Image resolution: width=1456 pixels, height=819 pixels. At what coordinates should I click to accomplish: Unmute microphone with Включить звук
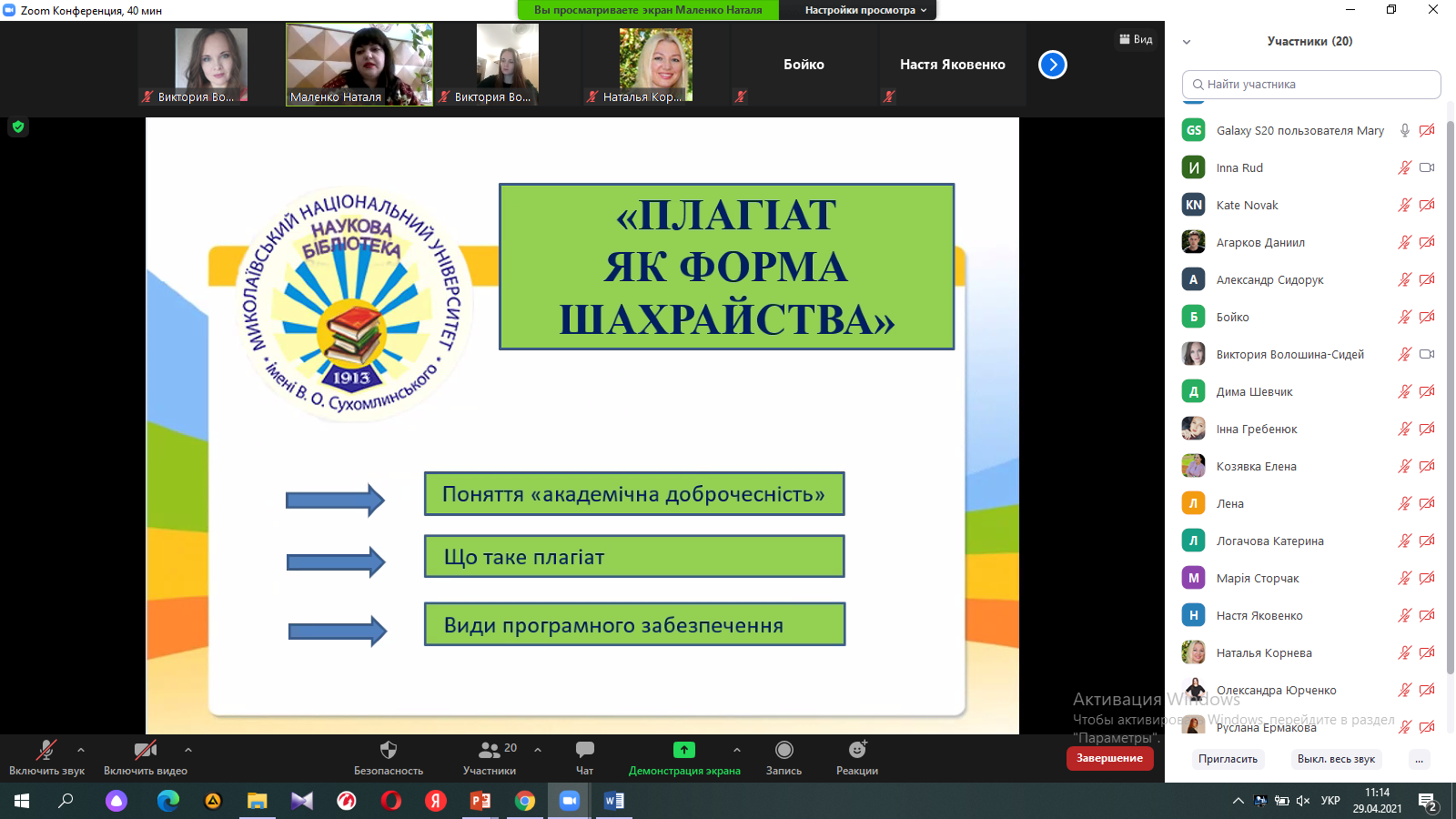coord(45,751)
